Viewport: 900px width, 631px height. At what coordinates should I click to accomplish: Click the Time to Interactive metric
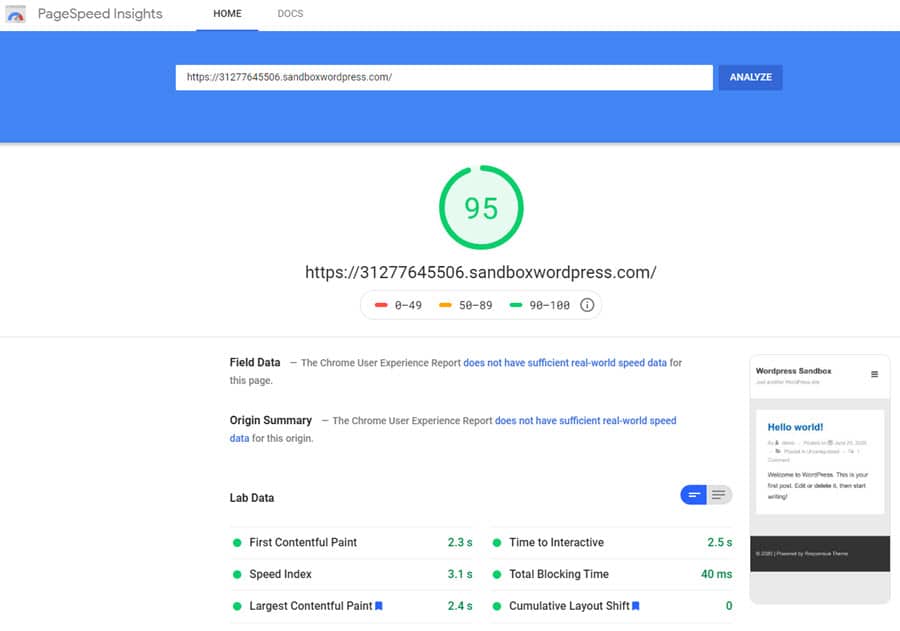[612, 543]
